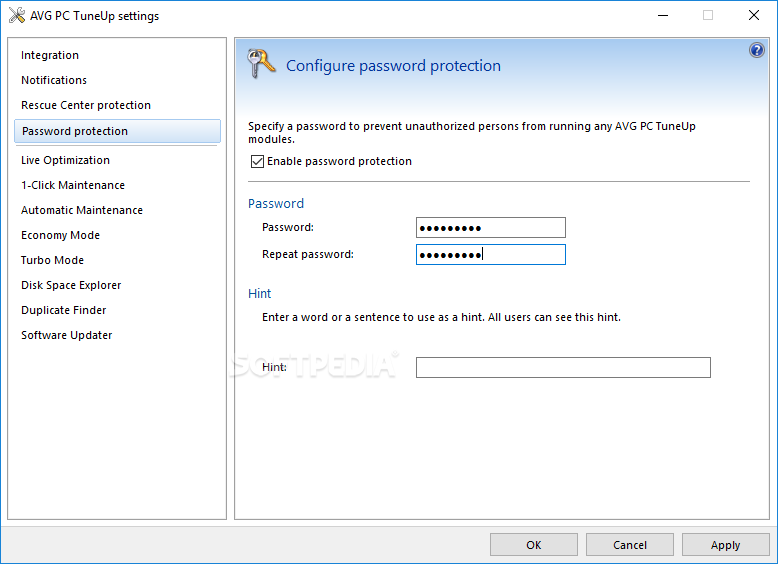Click the Cancel button
The height and width of the screenshot is (564, 778).
pos(630,545)
